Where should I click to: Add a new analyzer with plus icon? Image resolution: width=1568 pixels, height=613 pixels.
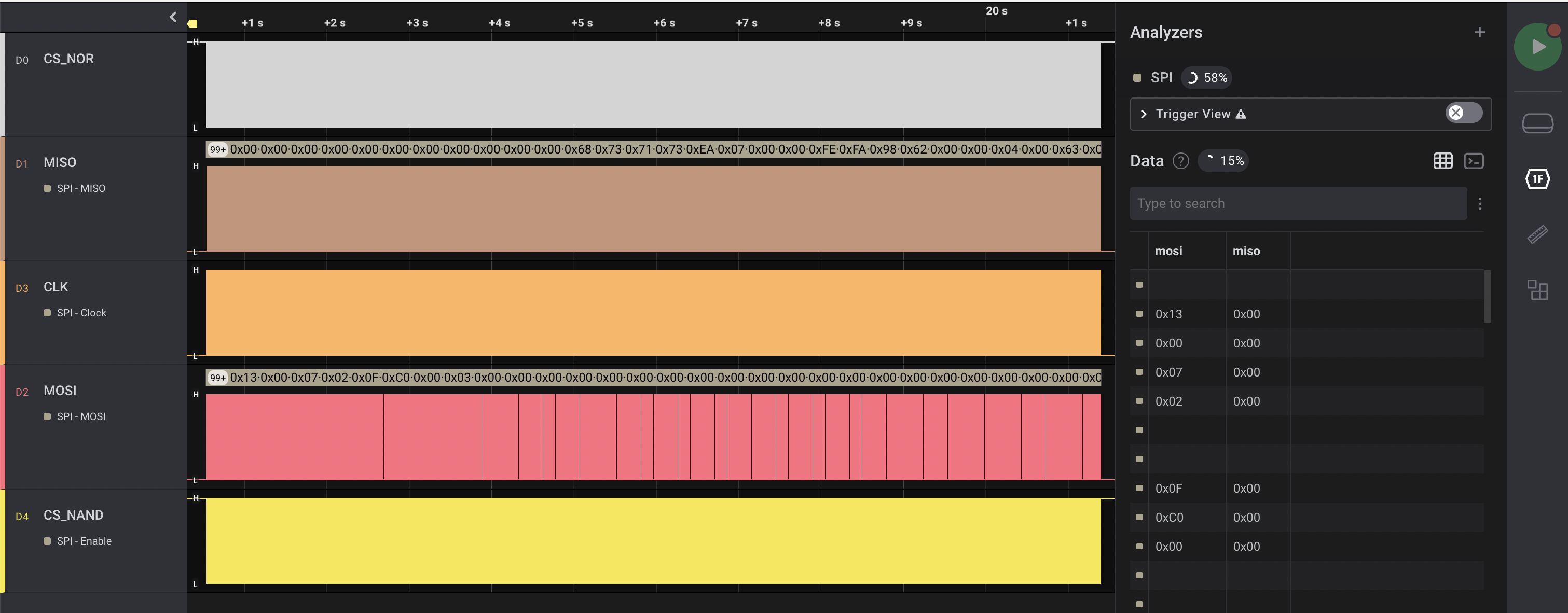coord(1479,32)
